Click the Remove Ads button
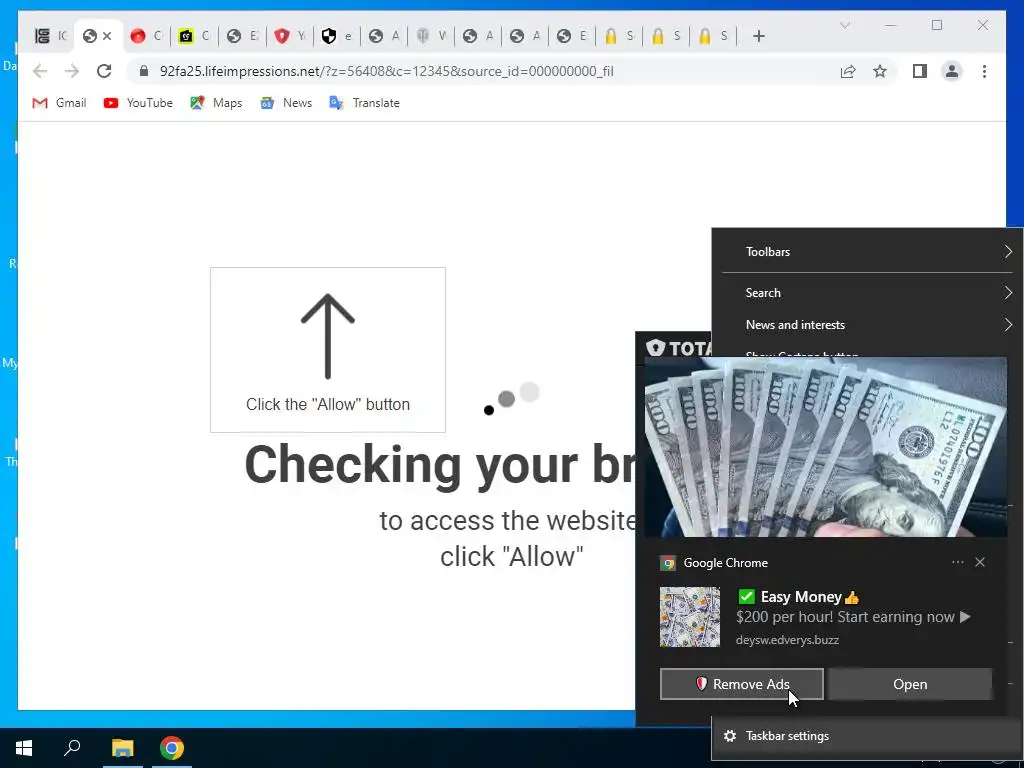The width and height of the screenshot is (1024, 768). [742, 684]
